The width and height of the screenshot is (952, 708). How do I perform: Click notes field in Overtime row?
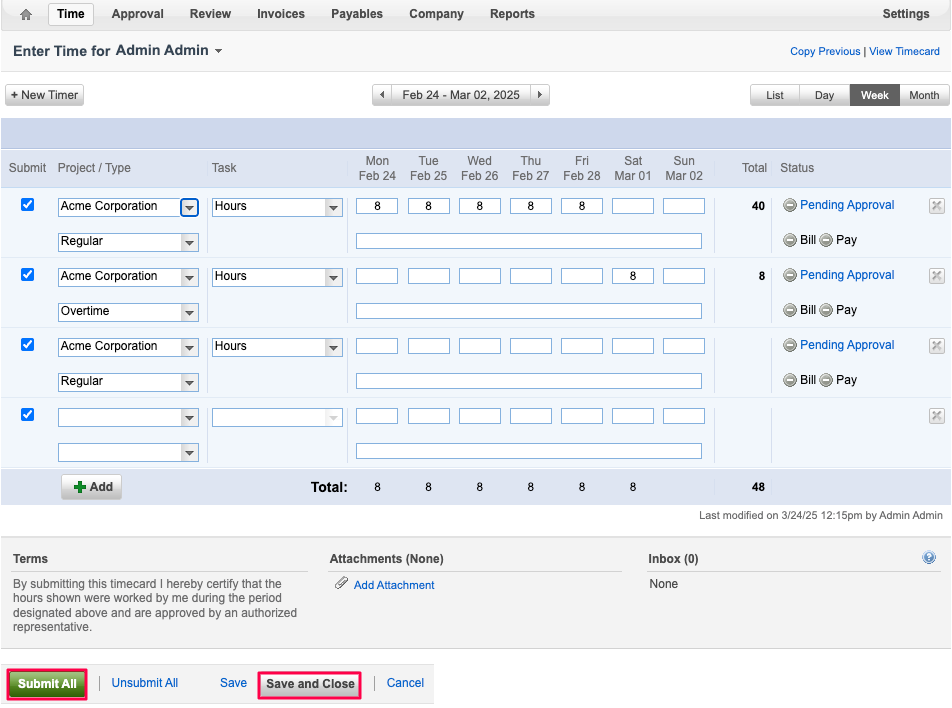(x=529, y=311)
